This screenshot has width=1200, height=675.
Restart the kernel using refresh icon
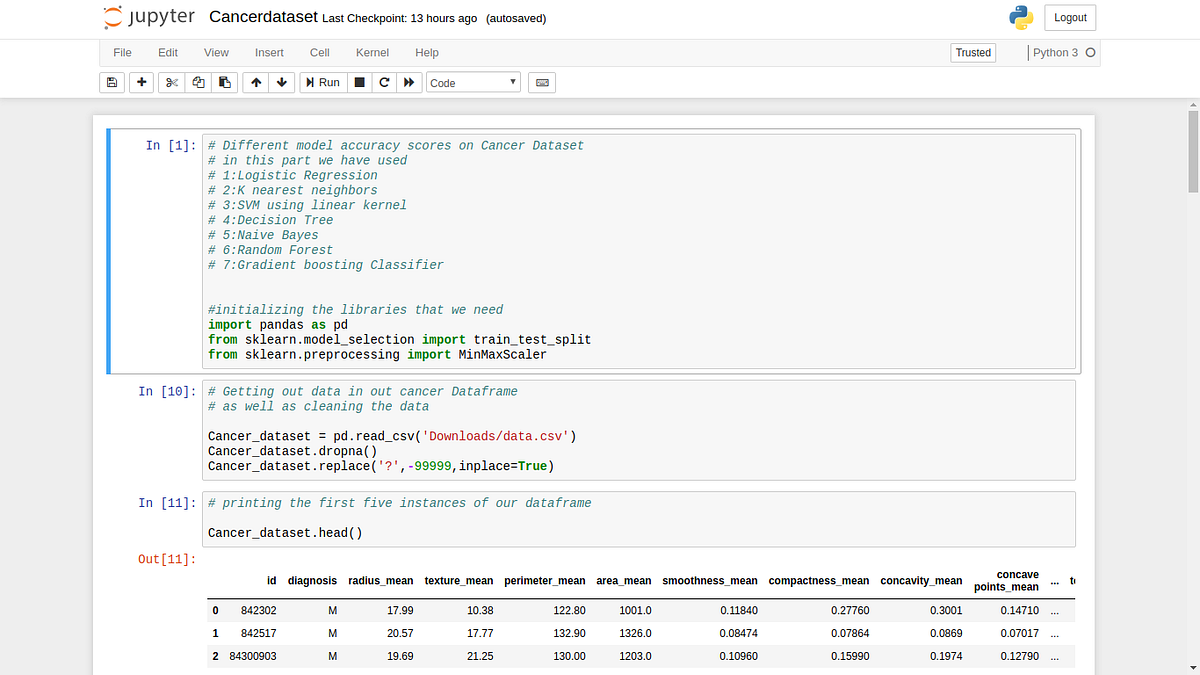384,82
